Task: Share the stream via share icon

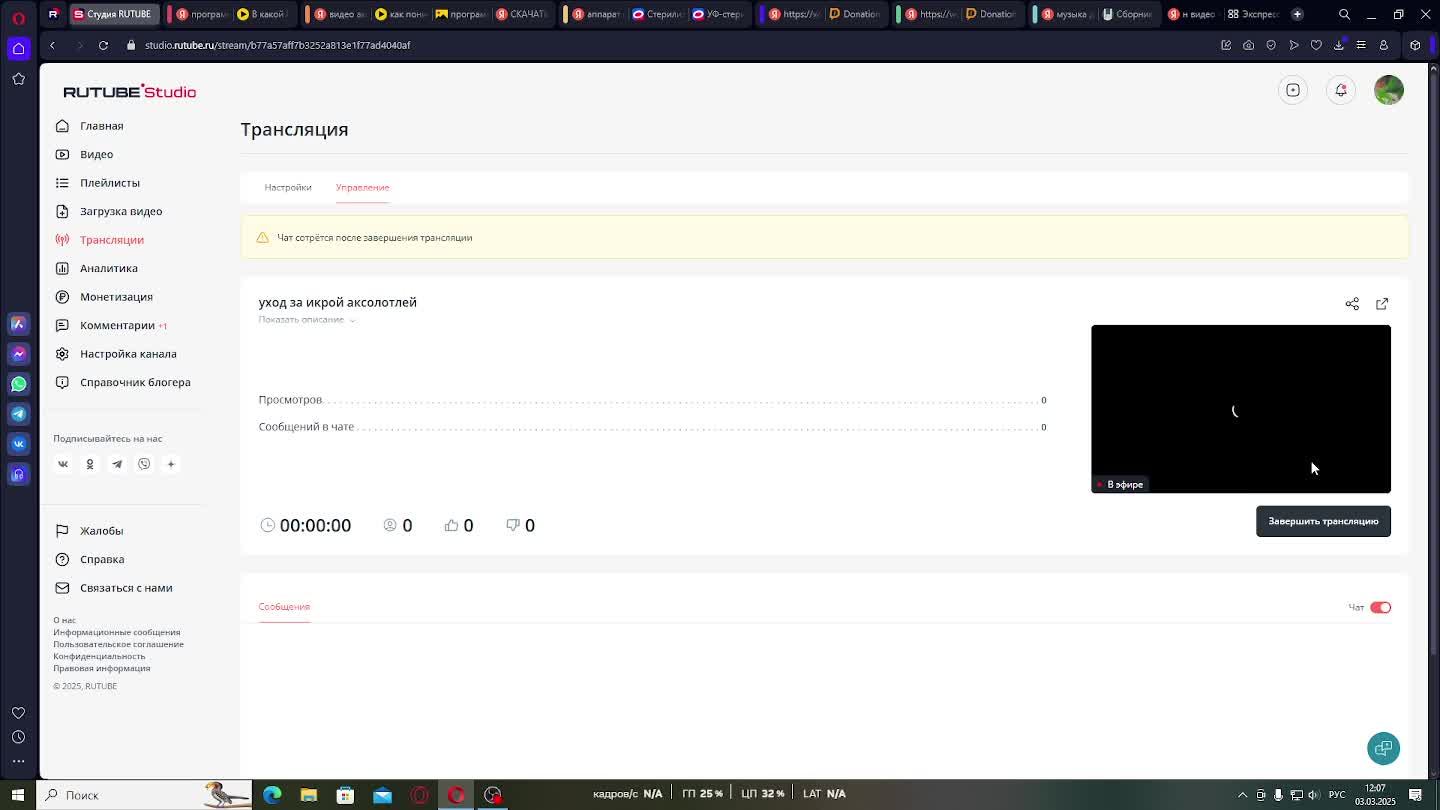Action: [x=1352, y=304]
